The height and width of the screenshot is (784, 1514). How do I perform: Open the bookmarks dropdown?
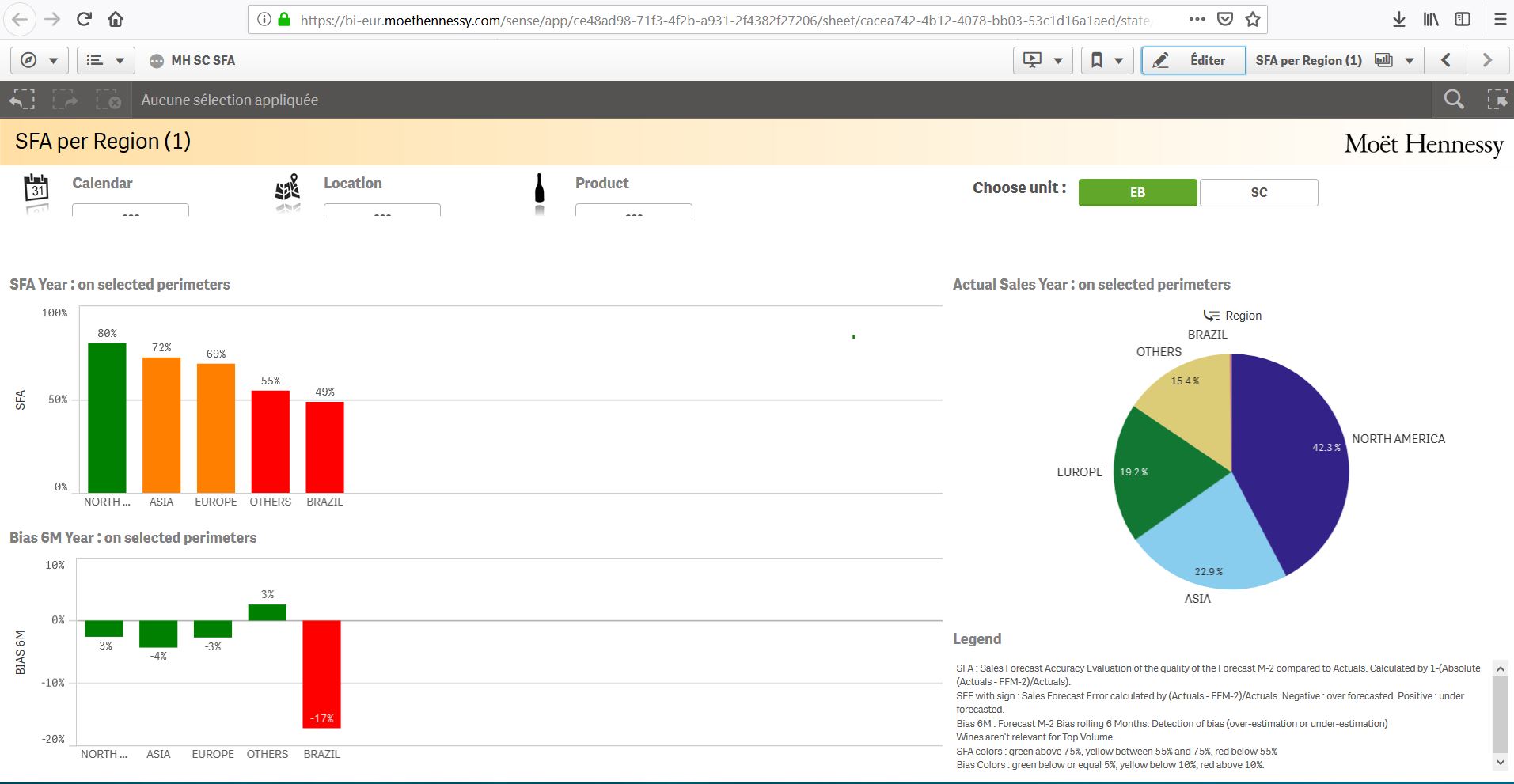point(1107,60)
